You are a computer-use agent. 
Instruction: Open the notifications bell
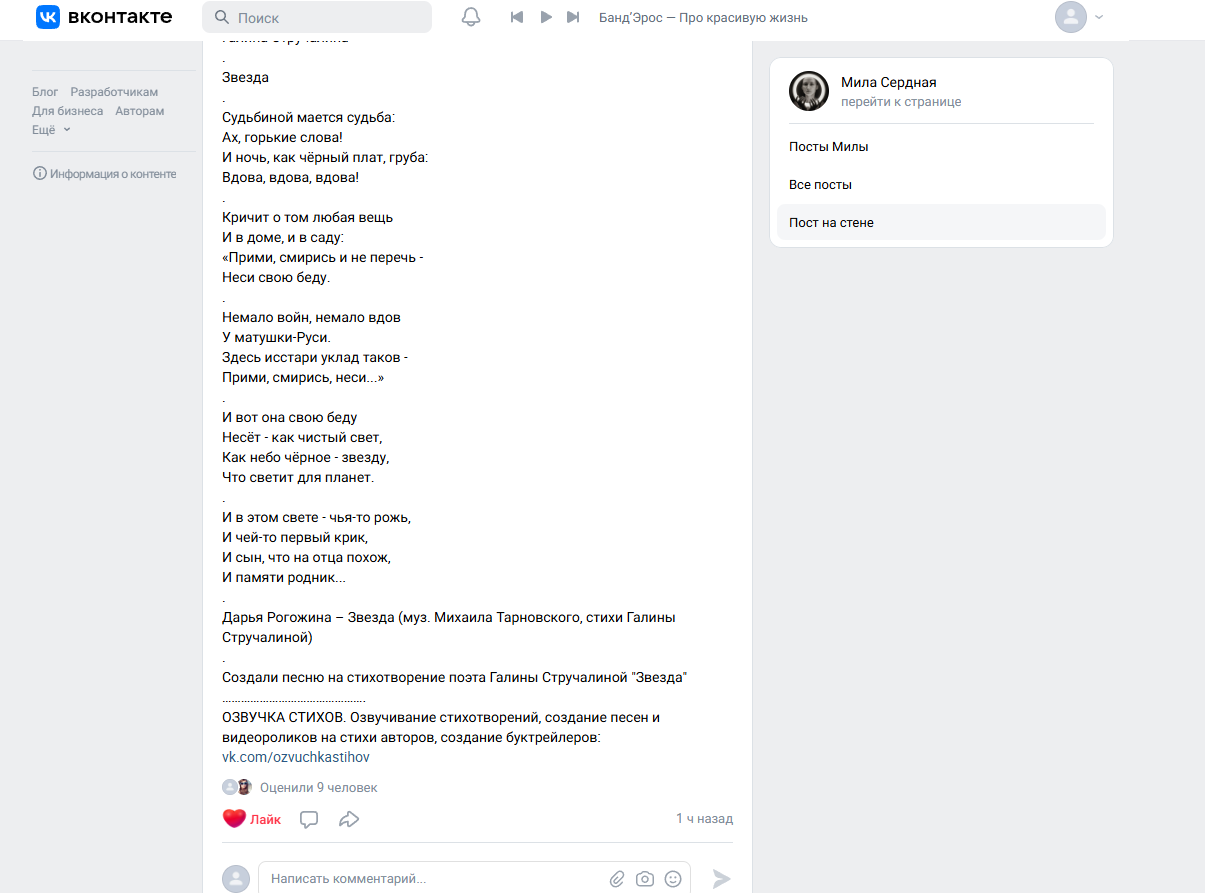click(471, 17)
